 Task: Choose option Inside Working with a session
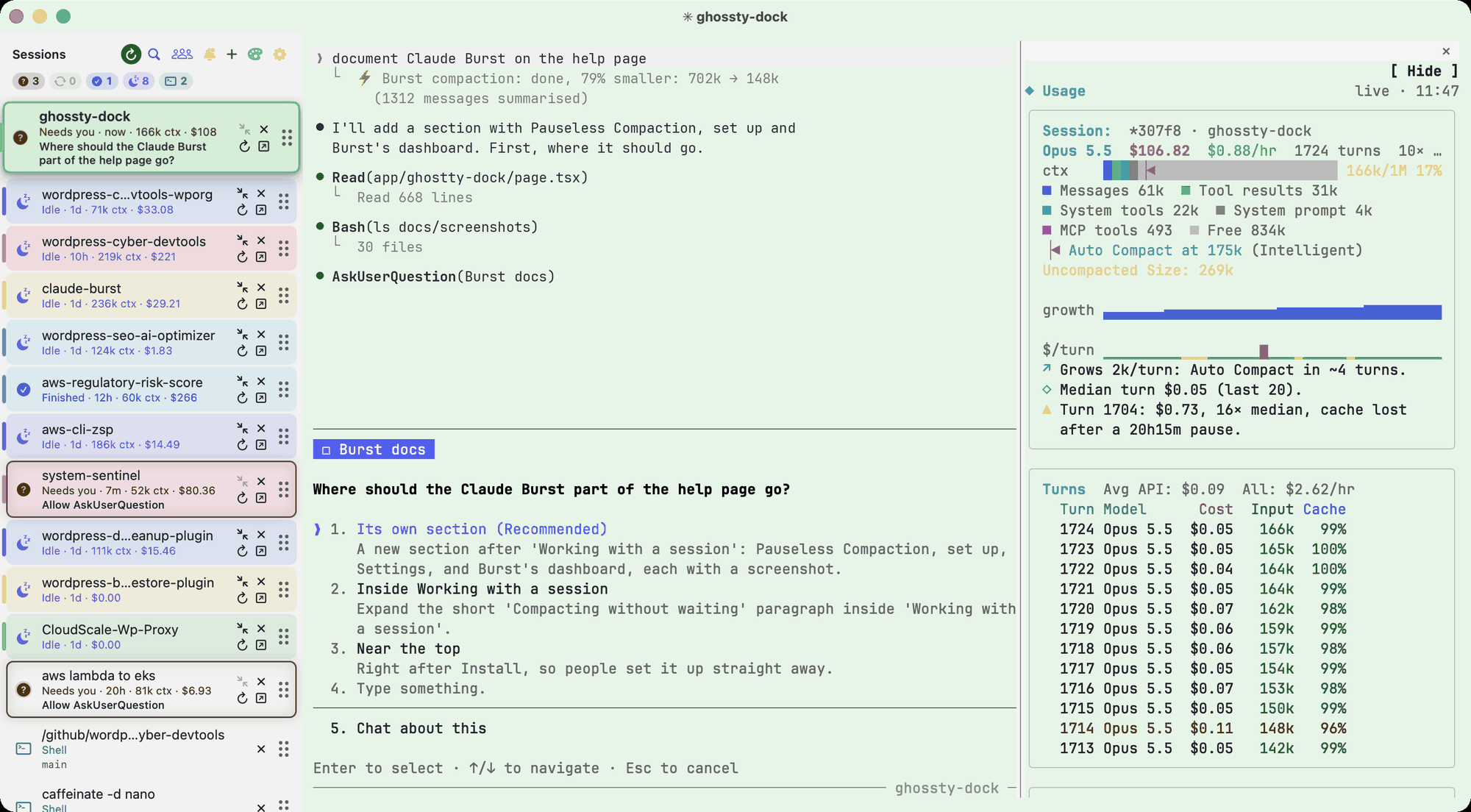pos(482,589)
